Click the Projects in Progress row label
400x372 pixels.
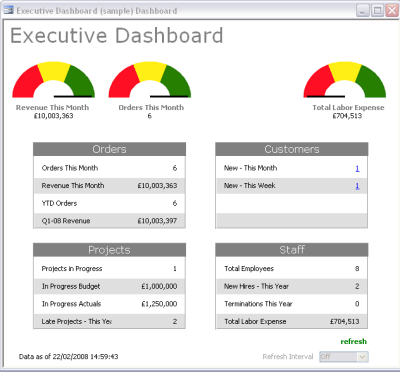click(72, 269)
